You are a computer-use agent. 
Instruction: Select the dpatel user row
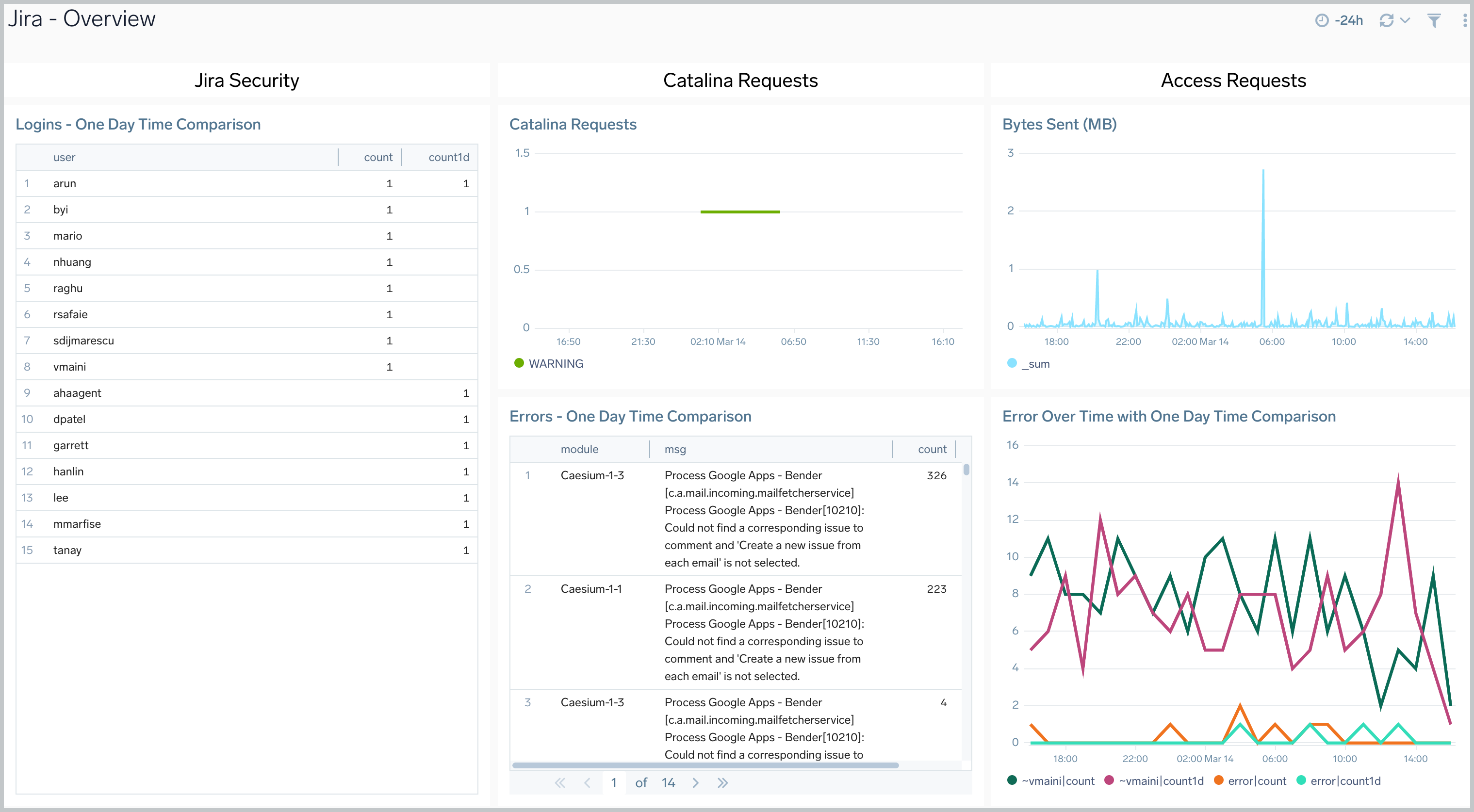(246, 420)
